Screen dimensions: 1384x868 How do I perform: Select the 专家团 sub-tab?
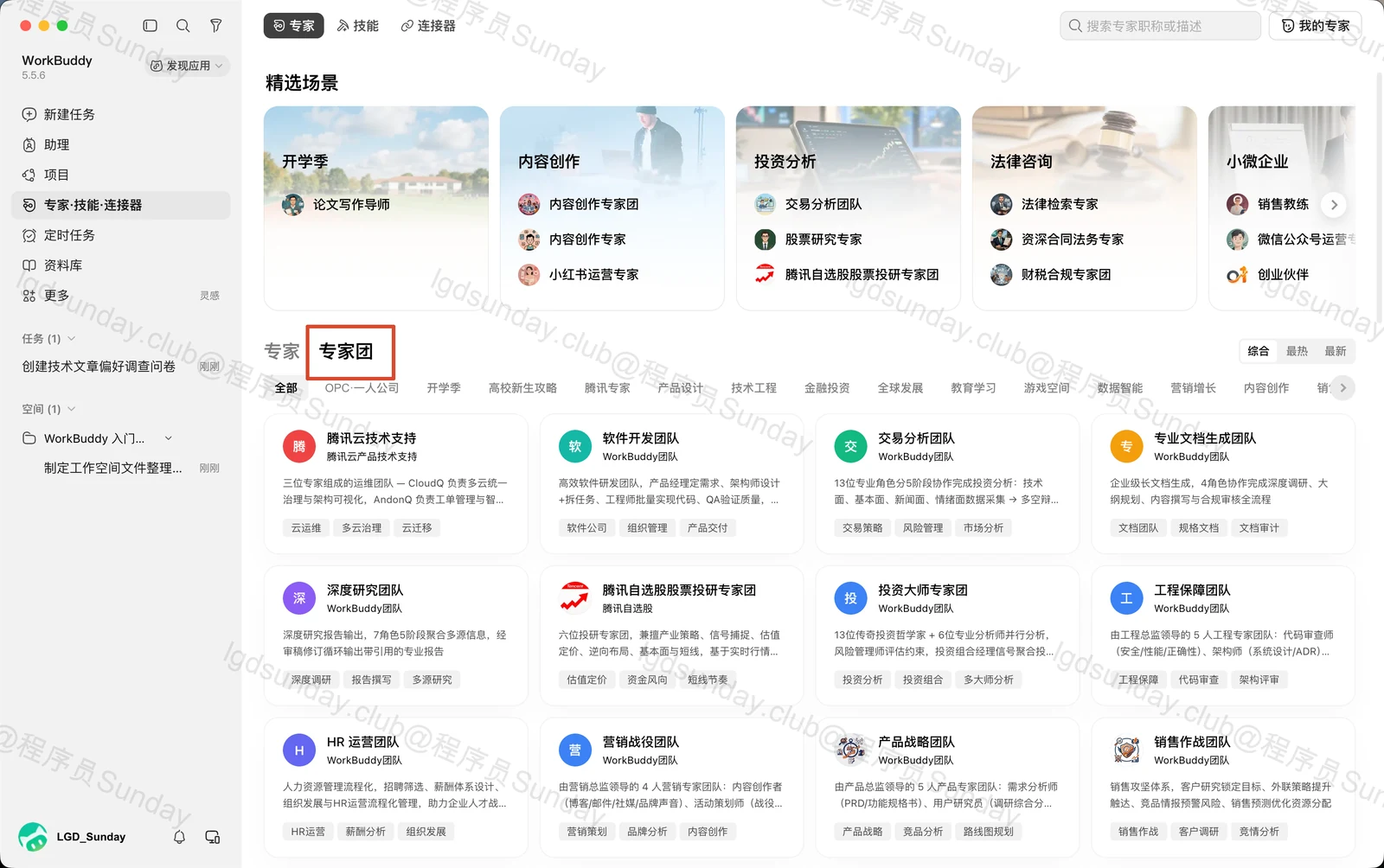346,351
